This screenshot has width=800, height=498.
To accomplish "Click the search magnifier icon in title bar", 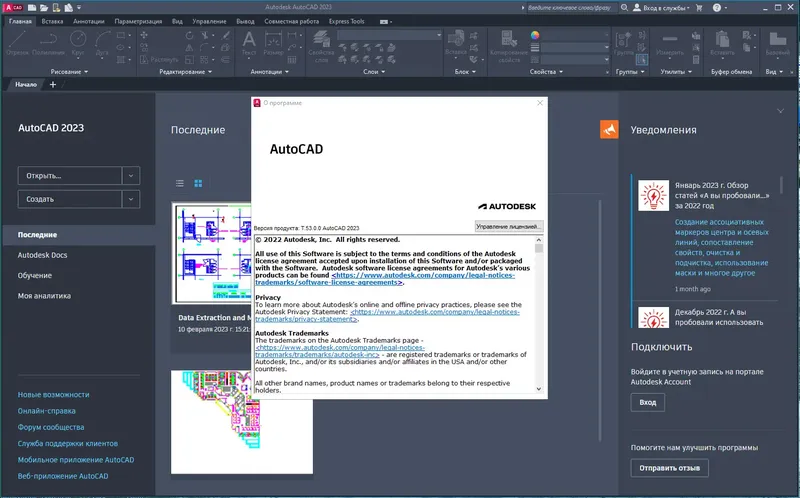I will pyautogui.click(x=624, y=8).
